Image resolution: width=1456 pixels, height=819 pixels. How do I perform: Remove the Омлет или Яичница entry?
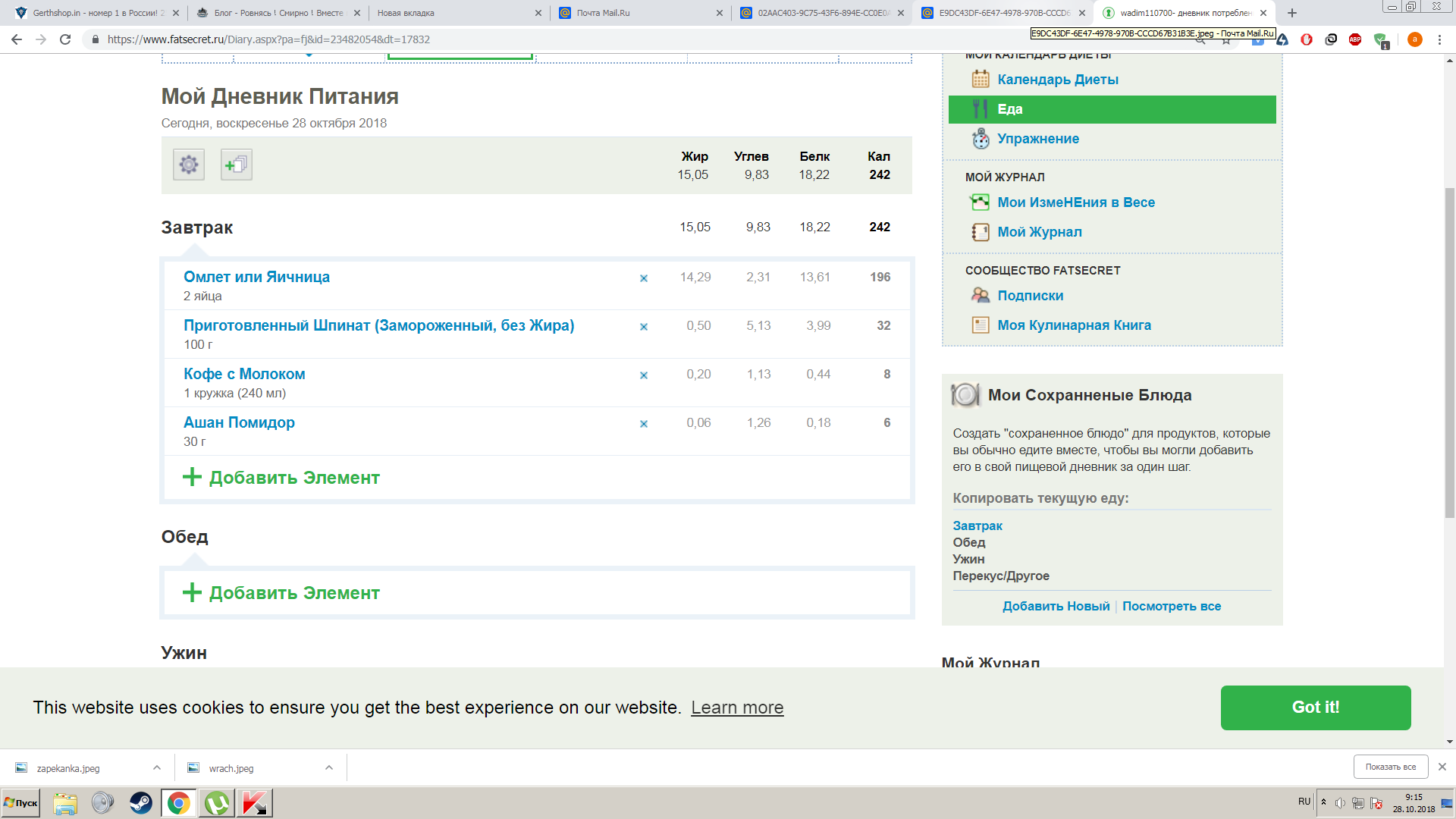click(644, 278)
